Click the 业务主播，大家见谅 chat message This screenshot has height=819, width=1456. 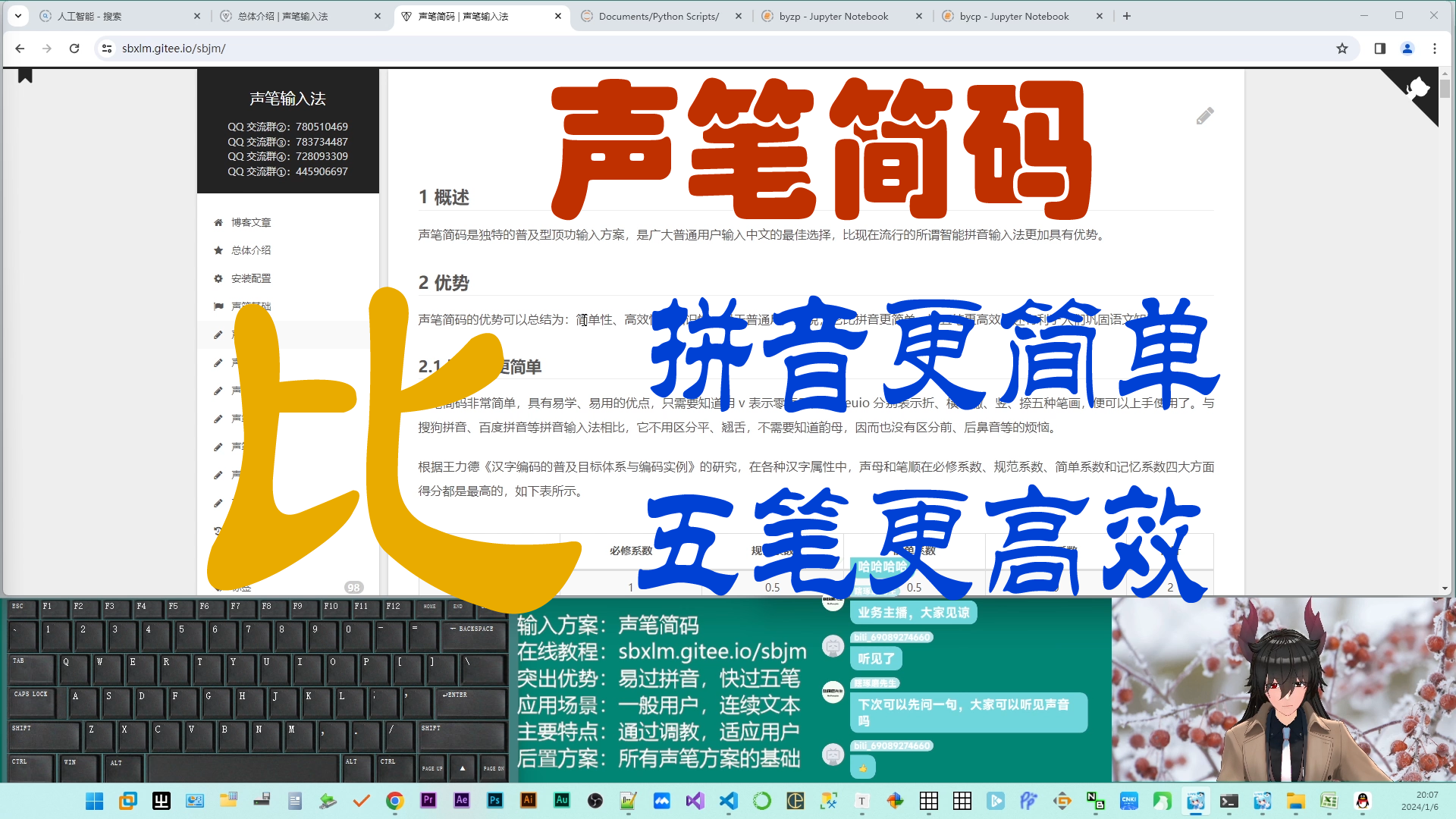tap(913, 613)
